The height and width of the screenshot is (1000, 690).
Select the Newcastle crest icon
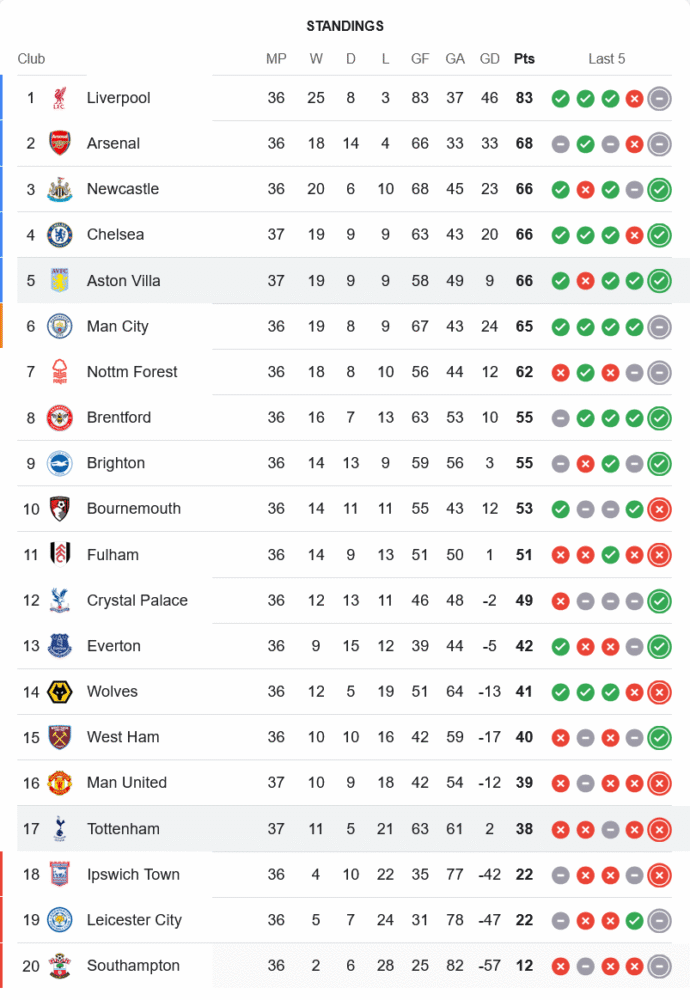pos(60,189)
